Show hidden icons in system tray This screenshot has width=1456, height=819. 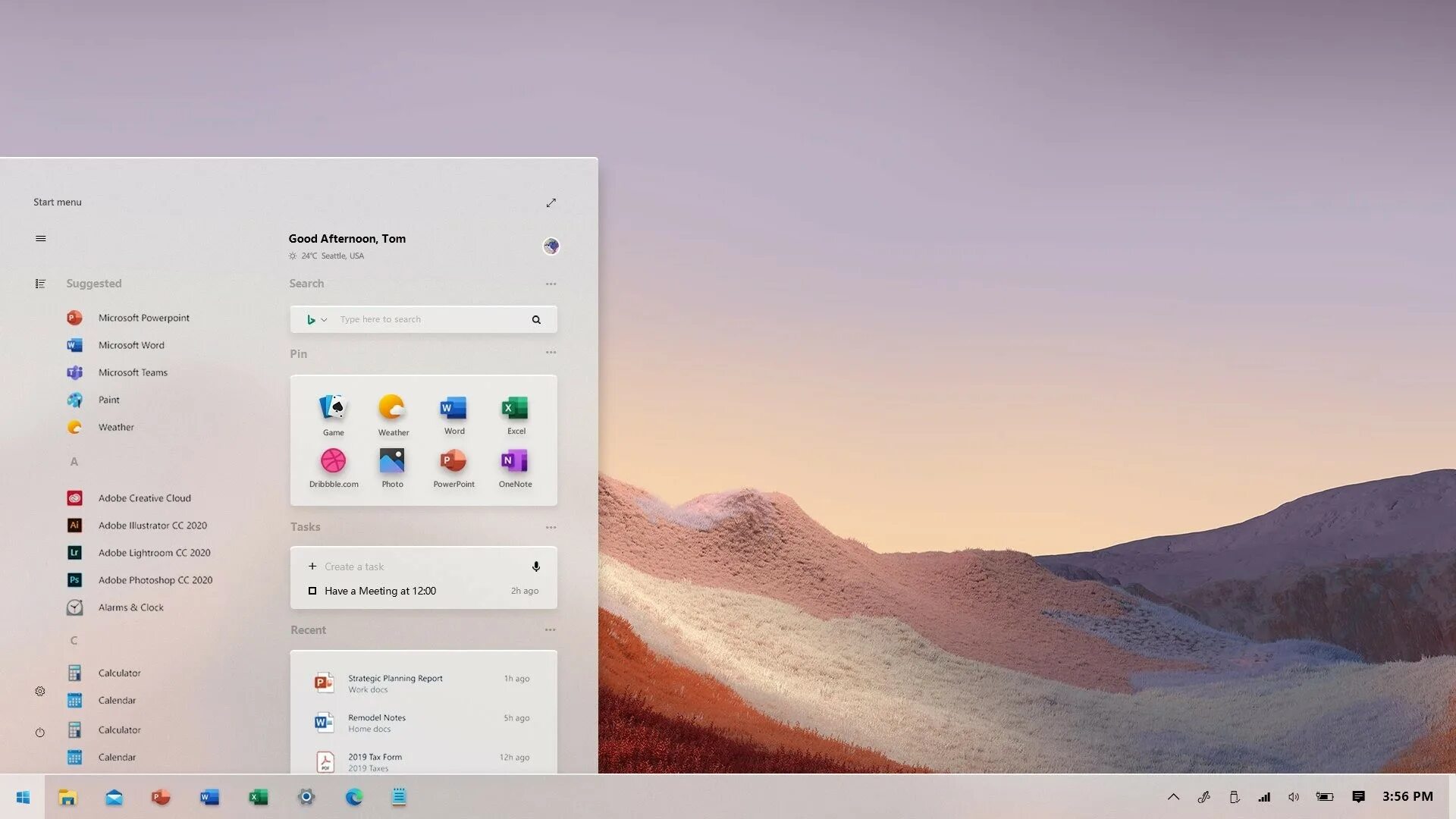coord(1173,797)
